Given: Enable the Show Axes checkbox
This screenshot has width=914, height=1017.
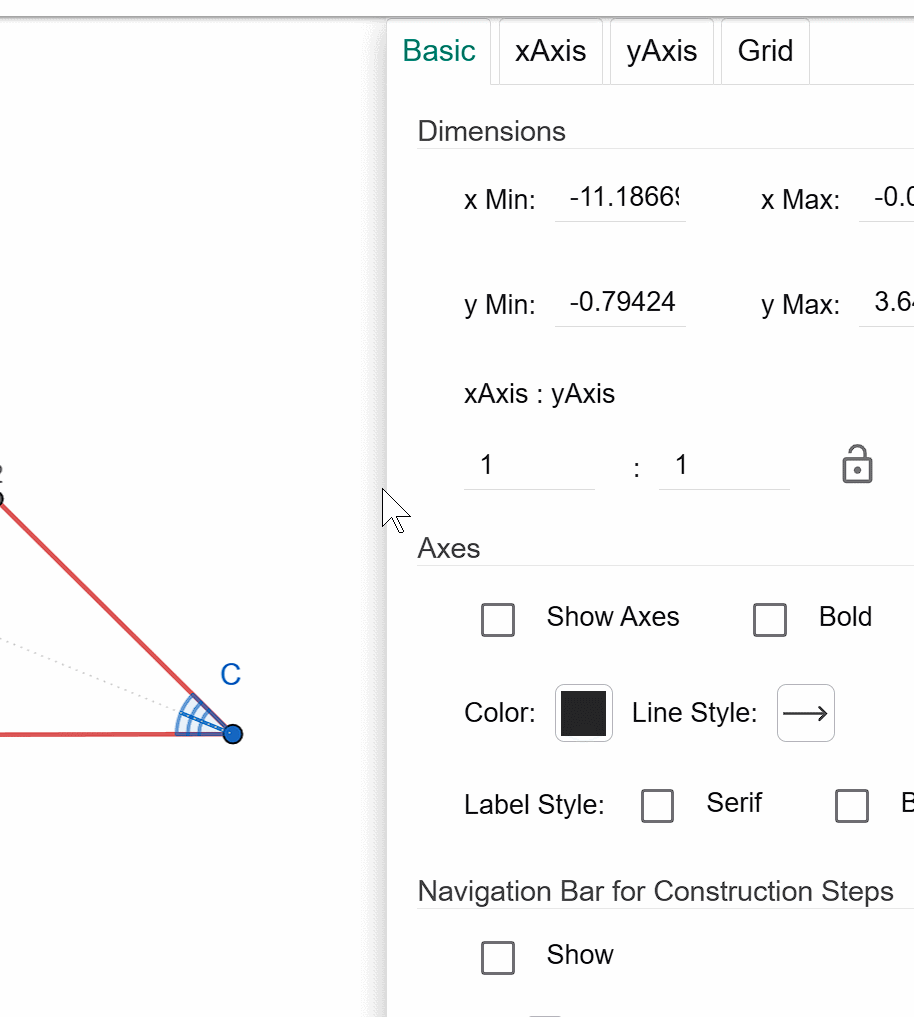Looking at the screenshot, I should (x=498, y=619).
